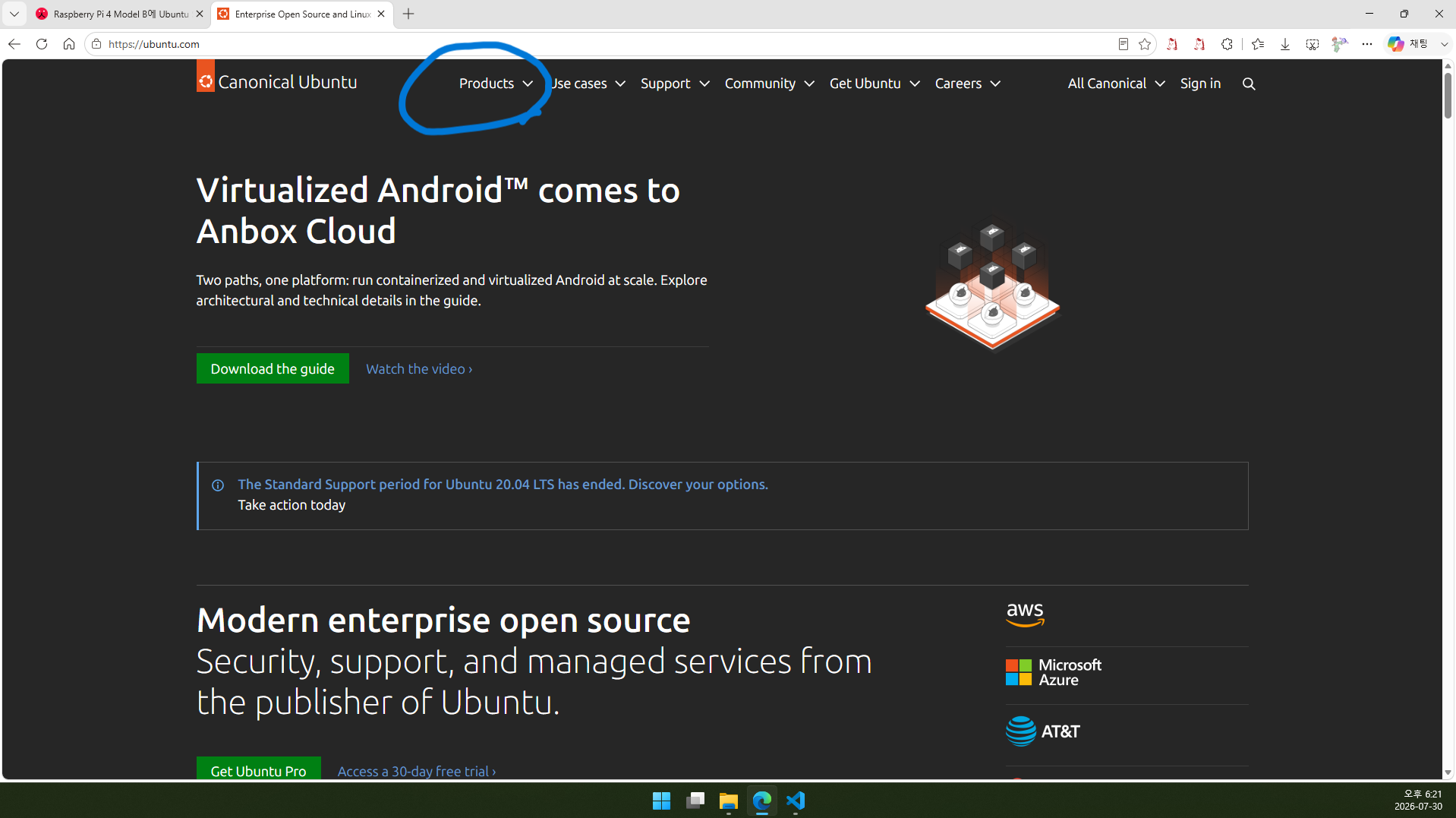The height and width of the screenshot is (818, 1456).
Task: Click the Microsoft Edge taskbar icon
Action: [x=762, y=801]
